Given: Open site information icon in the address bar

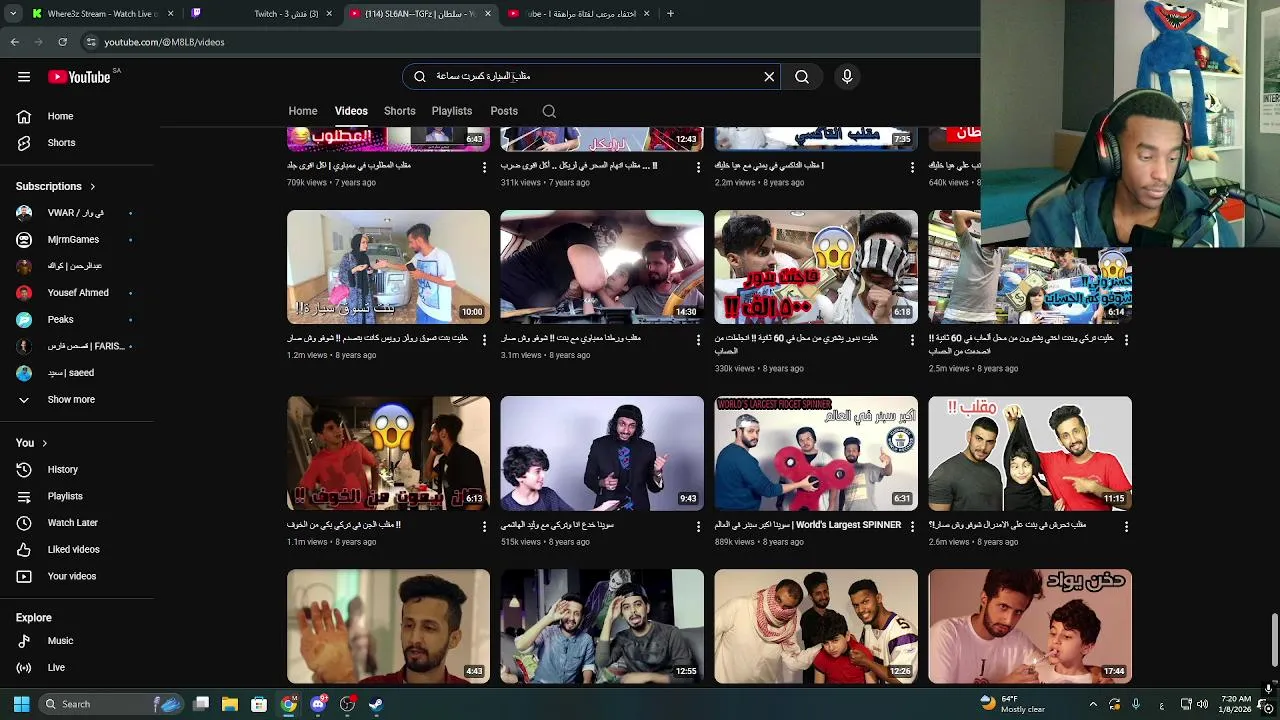Looking at the screenshot, I should coord(91,42).
